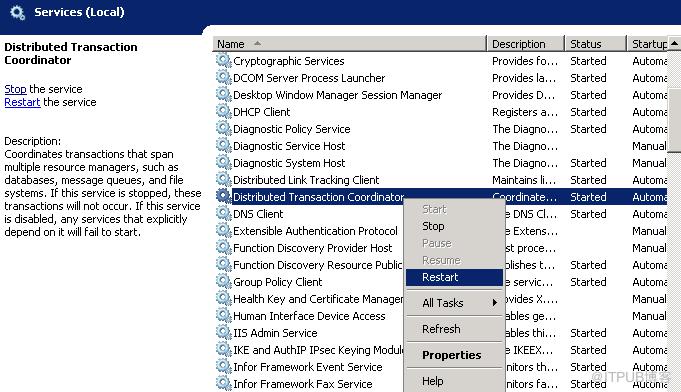Select the Health Key and Certificate Manager service
The height and width of the screenshot is (392, 681).
(x=318, y=299)
